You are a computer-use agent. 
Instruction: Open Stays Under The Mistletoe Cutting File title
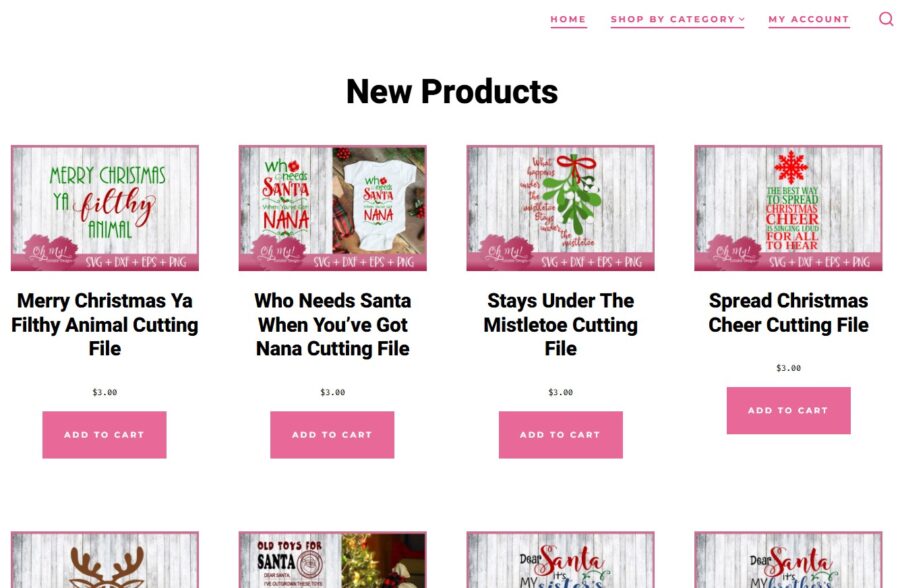tap(560, 324)
